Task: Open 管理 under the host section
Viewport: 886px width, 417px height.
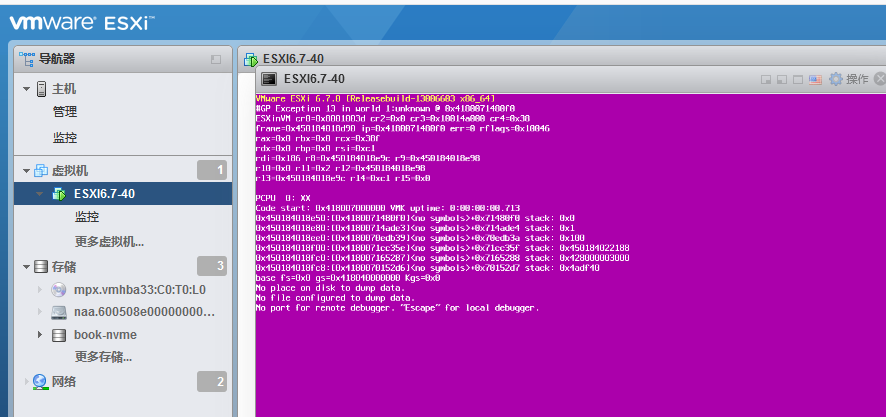Action: pyautogui.click(x=64, y=112)
